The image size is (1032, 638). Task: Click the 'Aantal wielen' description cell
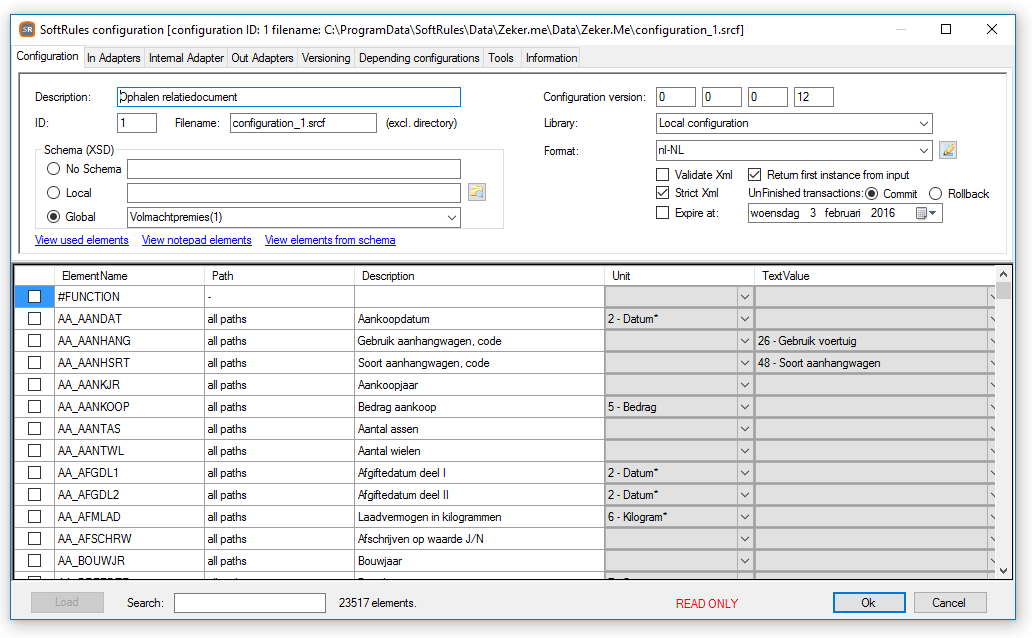click(479, 451)
